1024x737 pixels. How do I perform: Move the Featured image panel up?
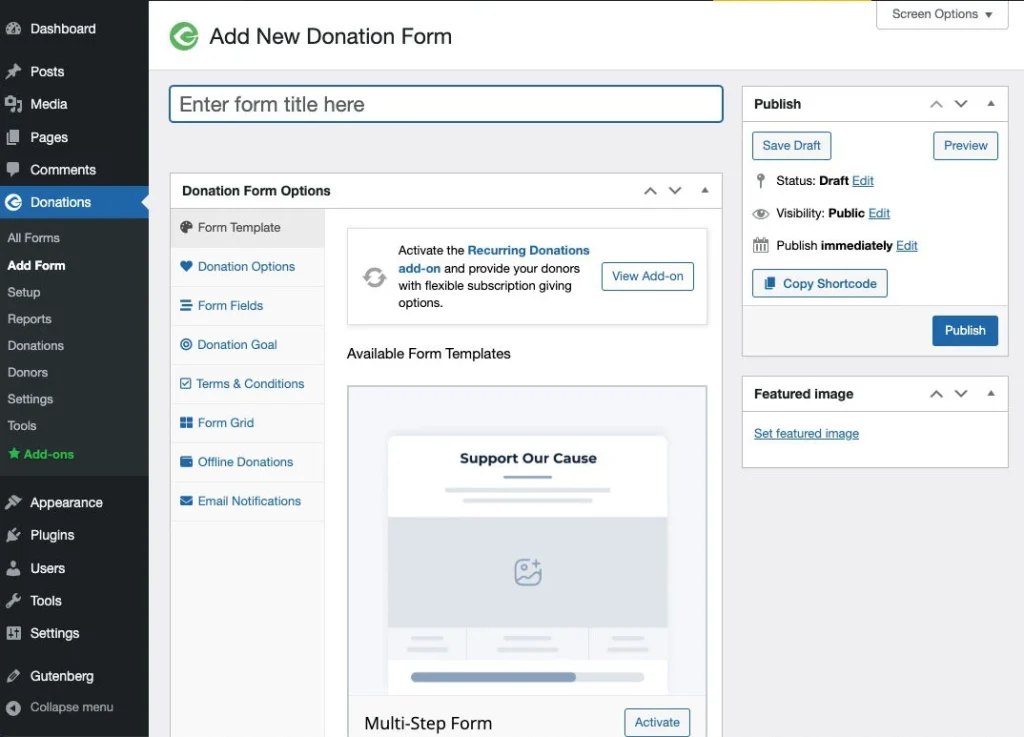tap(936, 394)
